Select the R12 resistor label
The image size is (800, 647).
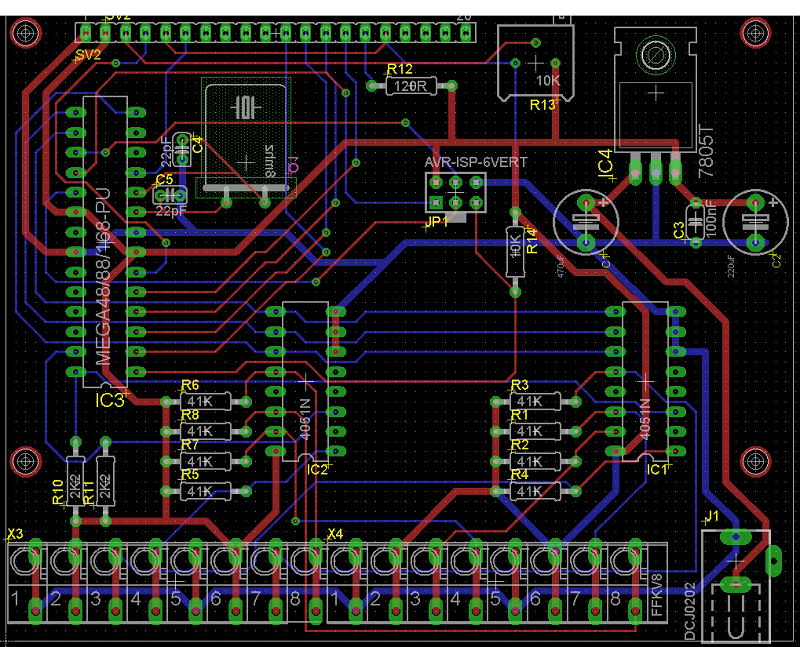tap(399, 69)
